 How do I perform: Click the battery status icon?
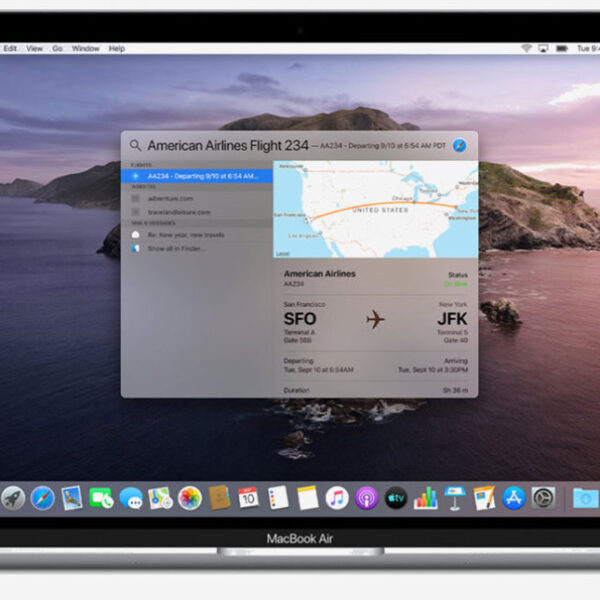click(x=562, y=48)
